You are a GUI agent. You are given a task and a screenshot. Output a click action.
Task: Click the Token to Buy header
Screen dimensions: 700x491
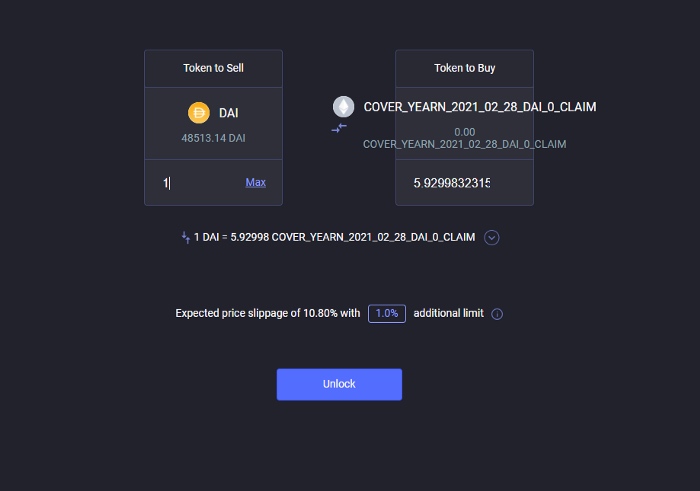(x=465, y=68)
